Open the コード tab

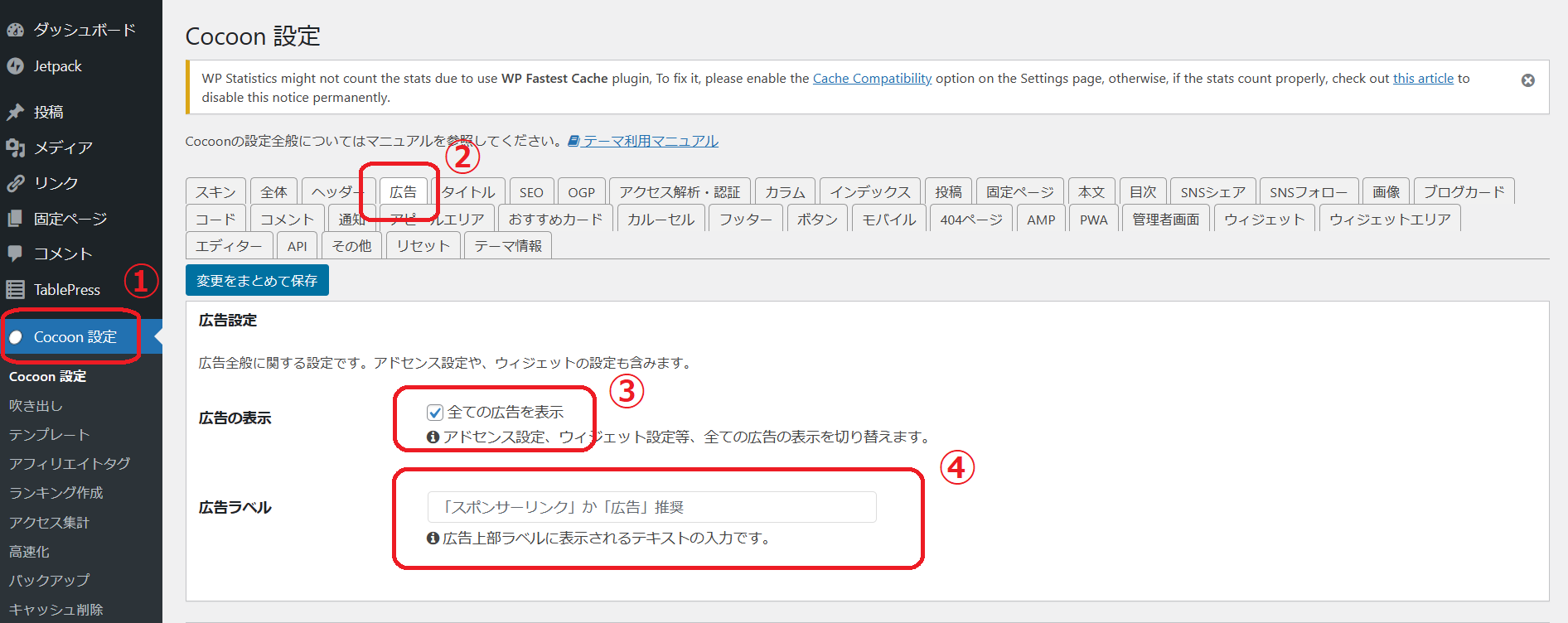tap(215, 219)
